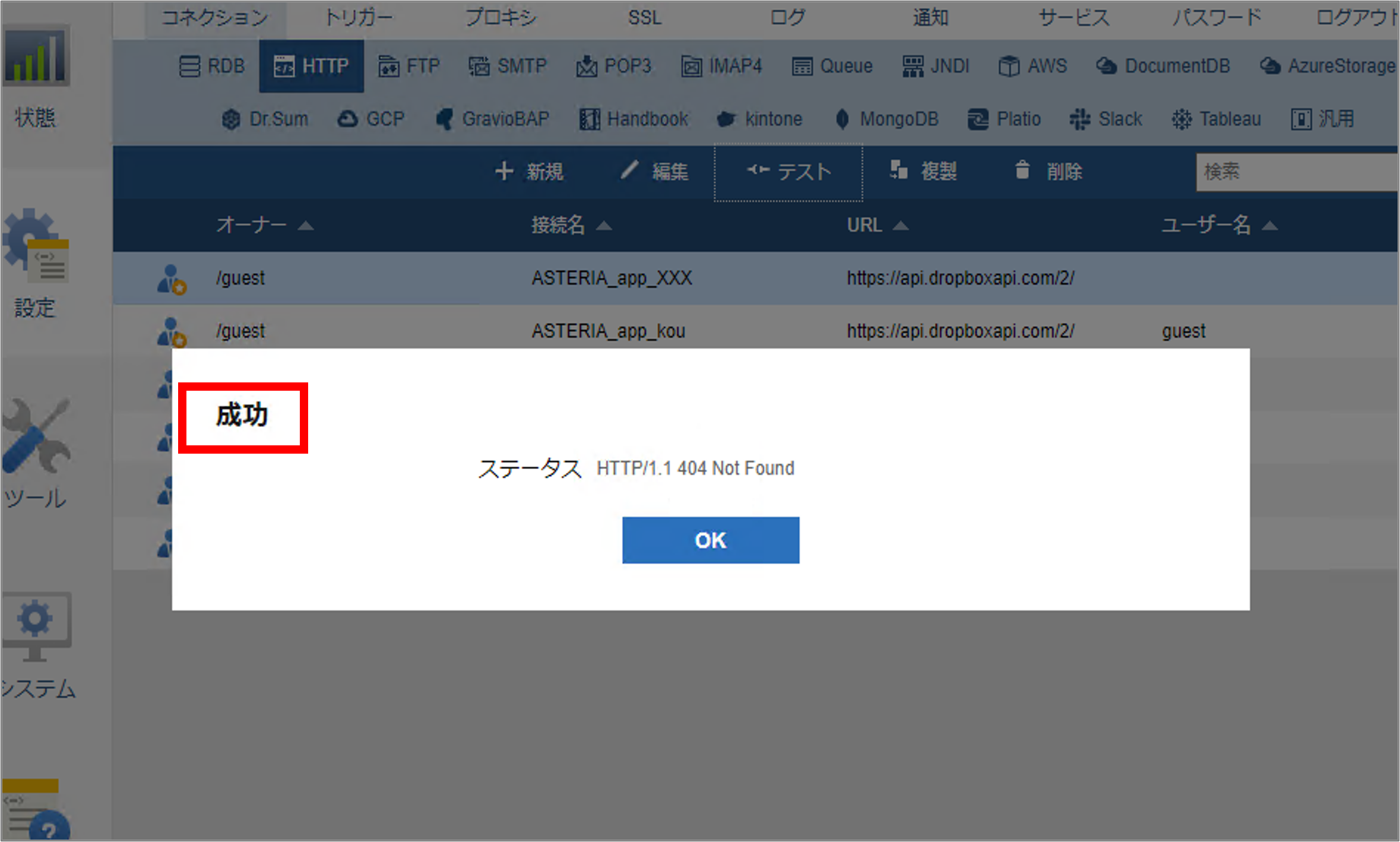The image size is (1400, 842).
Task: Select the ASTERIA_app_kou connection row
Action: pos(755,330)
